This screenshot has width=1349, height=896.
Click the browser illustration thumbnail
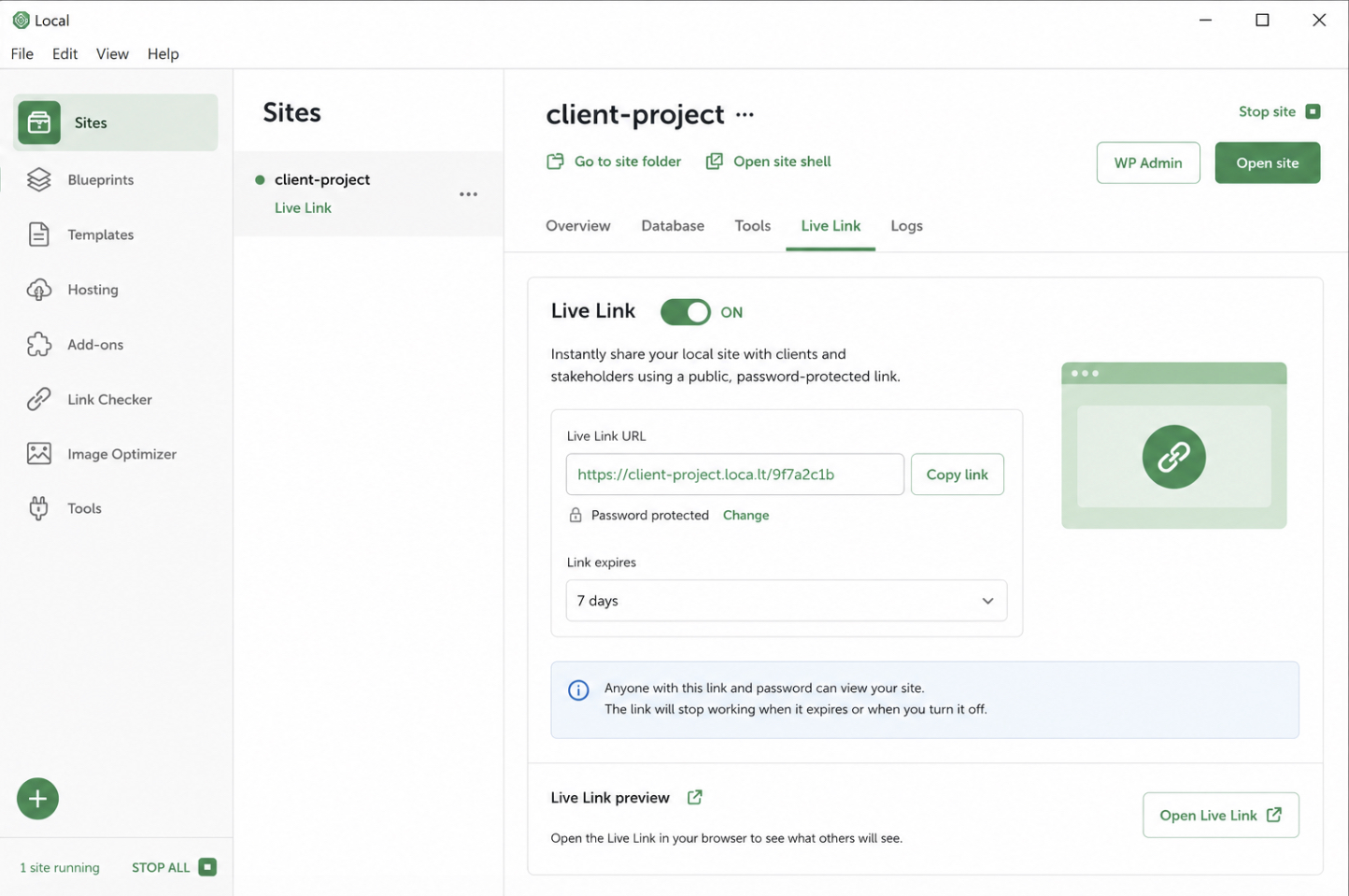click(1173, 446)
